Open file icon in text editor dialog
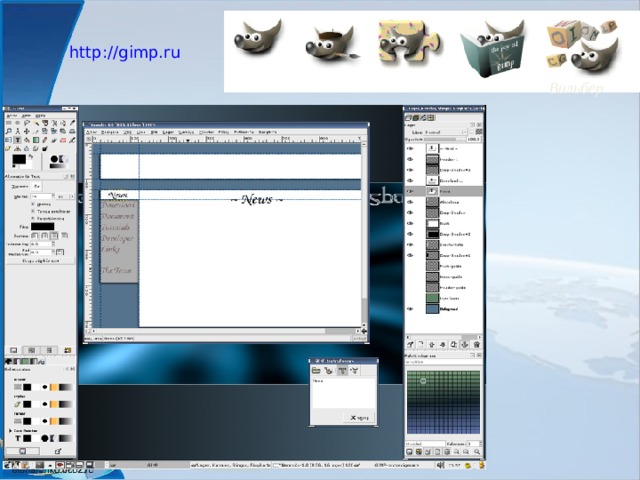Screen dimensions: 640x480 316,371
